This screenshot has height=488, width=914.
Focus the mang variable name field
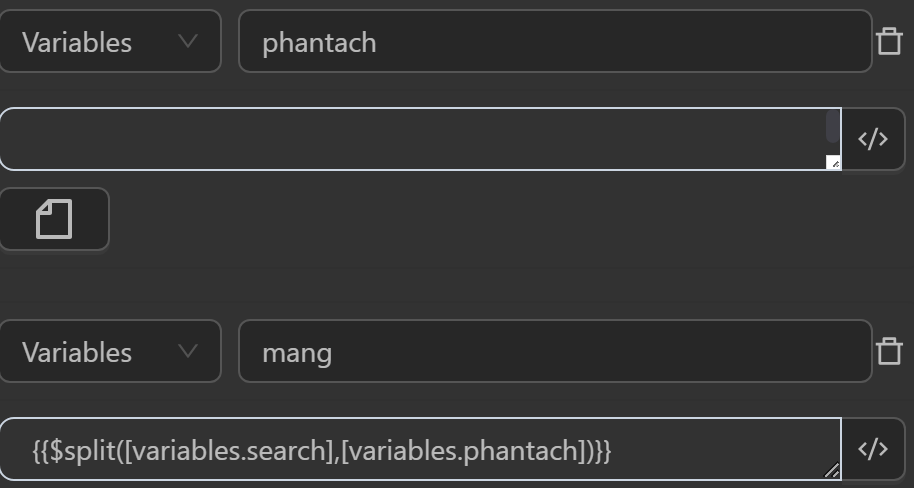[554, 351]
